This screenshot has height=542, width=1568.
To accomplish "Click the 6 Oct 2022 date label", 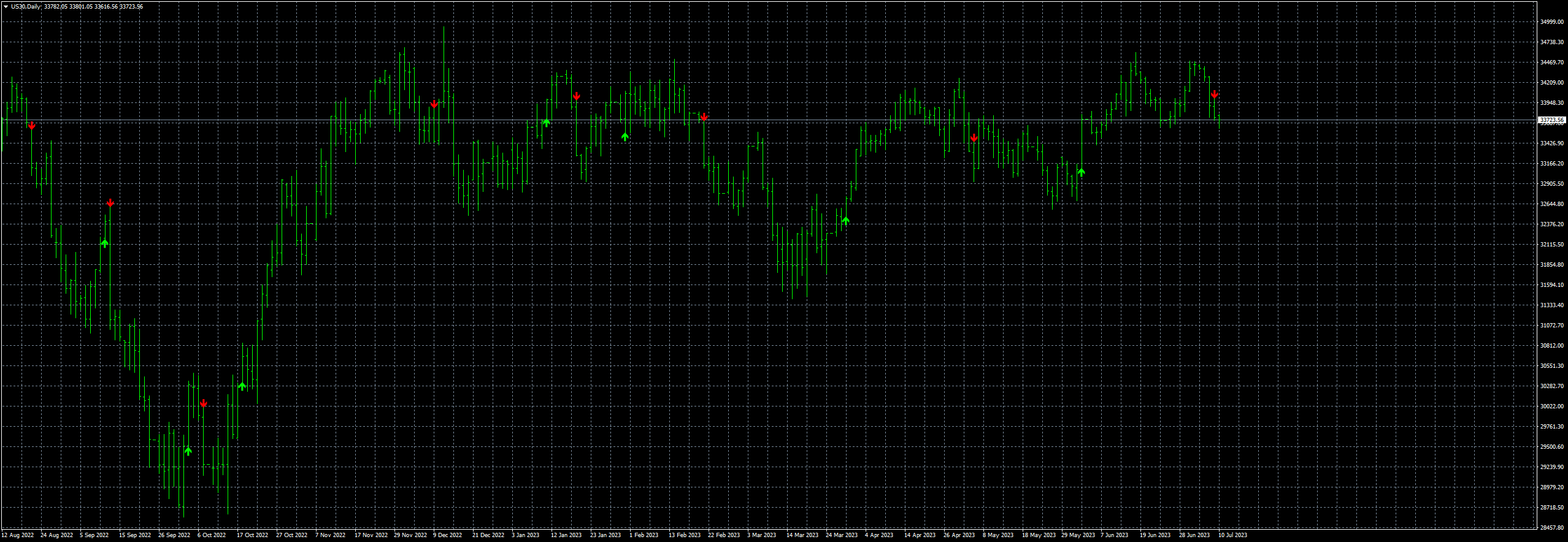I will click(212, 535).
